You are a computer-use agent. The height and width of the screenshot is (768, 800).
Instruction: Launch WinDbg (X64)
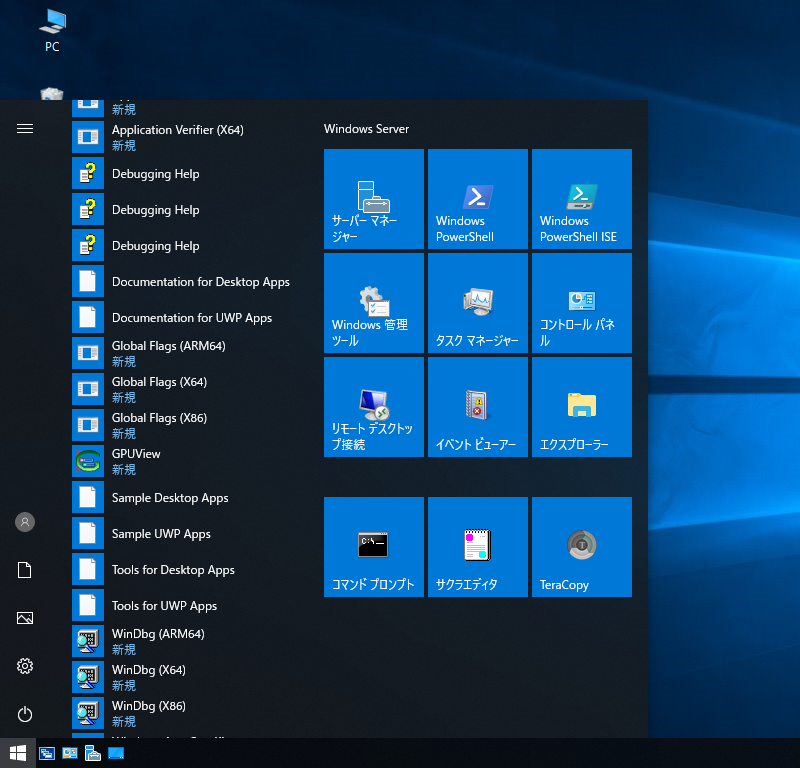pyautogui.click(x=189, y=677)
